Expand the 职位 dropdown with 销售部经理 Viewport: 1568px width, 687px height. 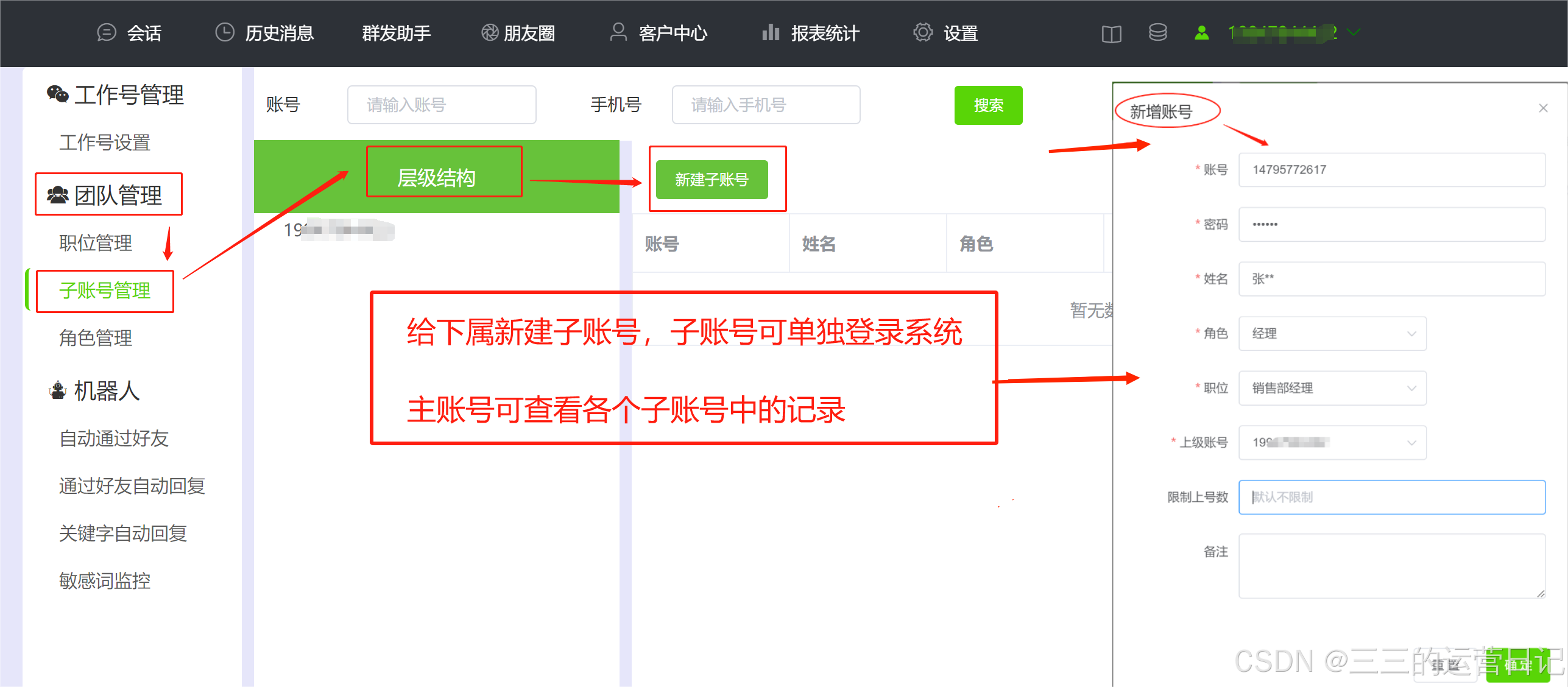click(x=1332, y=388)
